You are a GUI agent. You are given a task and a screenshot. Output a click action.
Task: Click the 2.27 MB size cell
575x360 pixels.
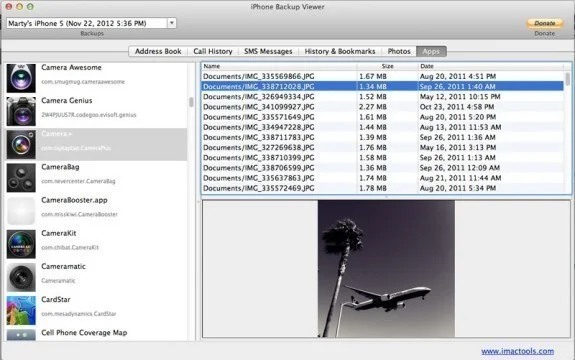(373, 107)
